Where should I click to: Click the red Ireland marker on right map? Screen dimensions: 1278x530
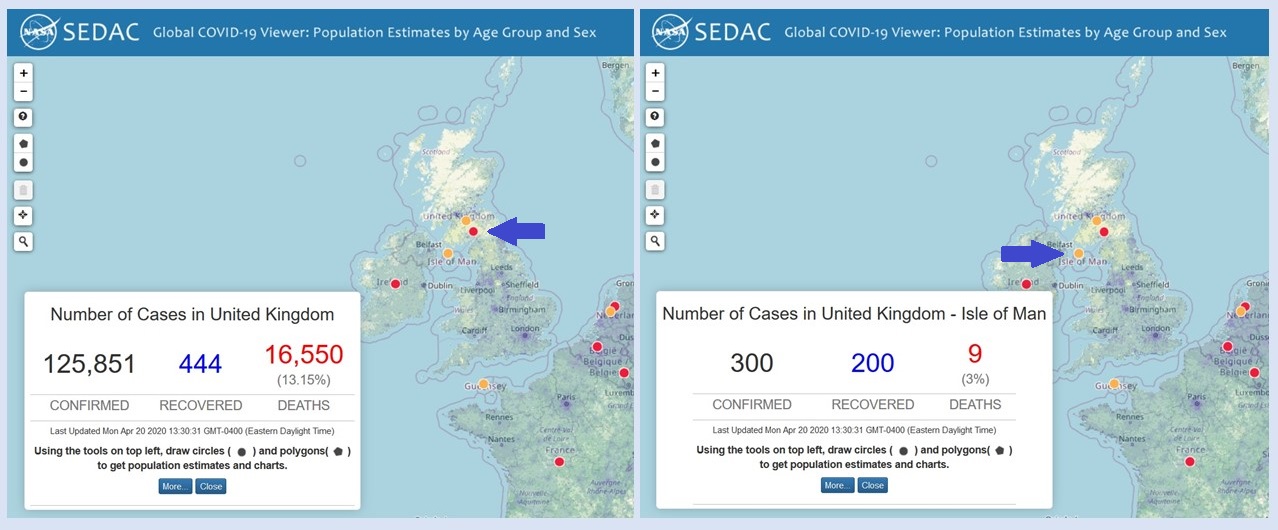(1026, 284)
